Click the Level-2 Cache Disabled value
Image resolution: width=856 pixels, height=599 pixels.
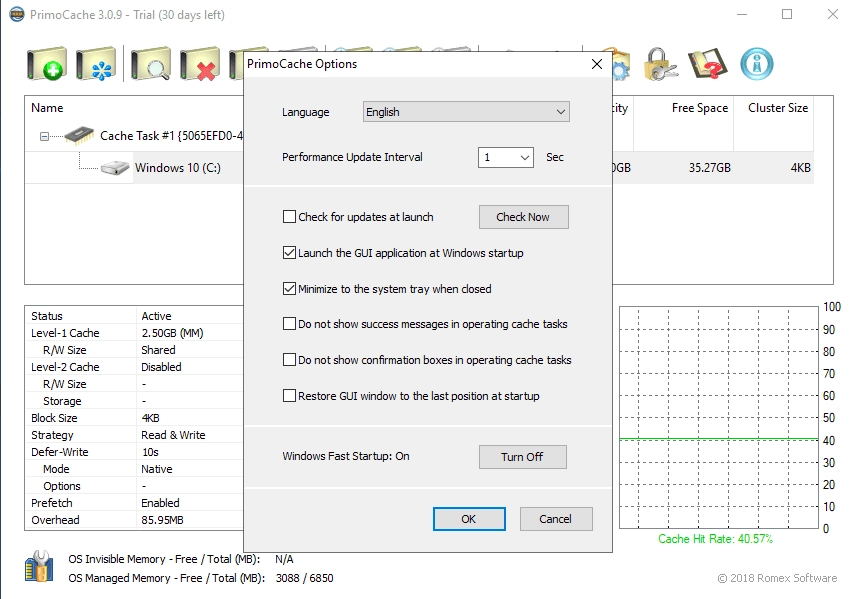click(x=161, y=367)
